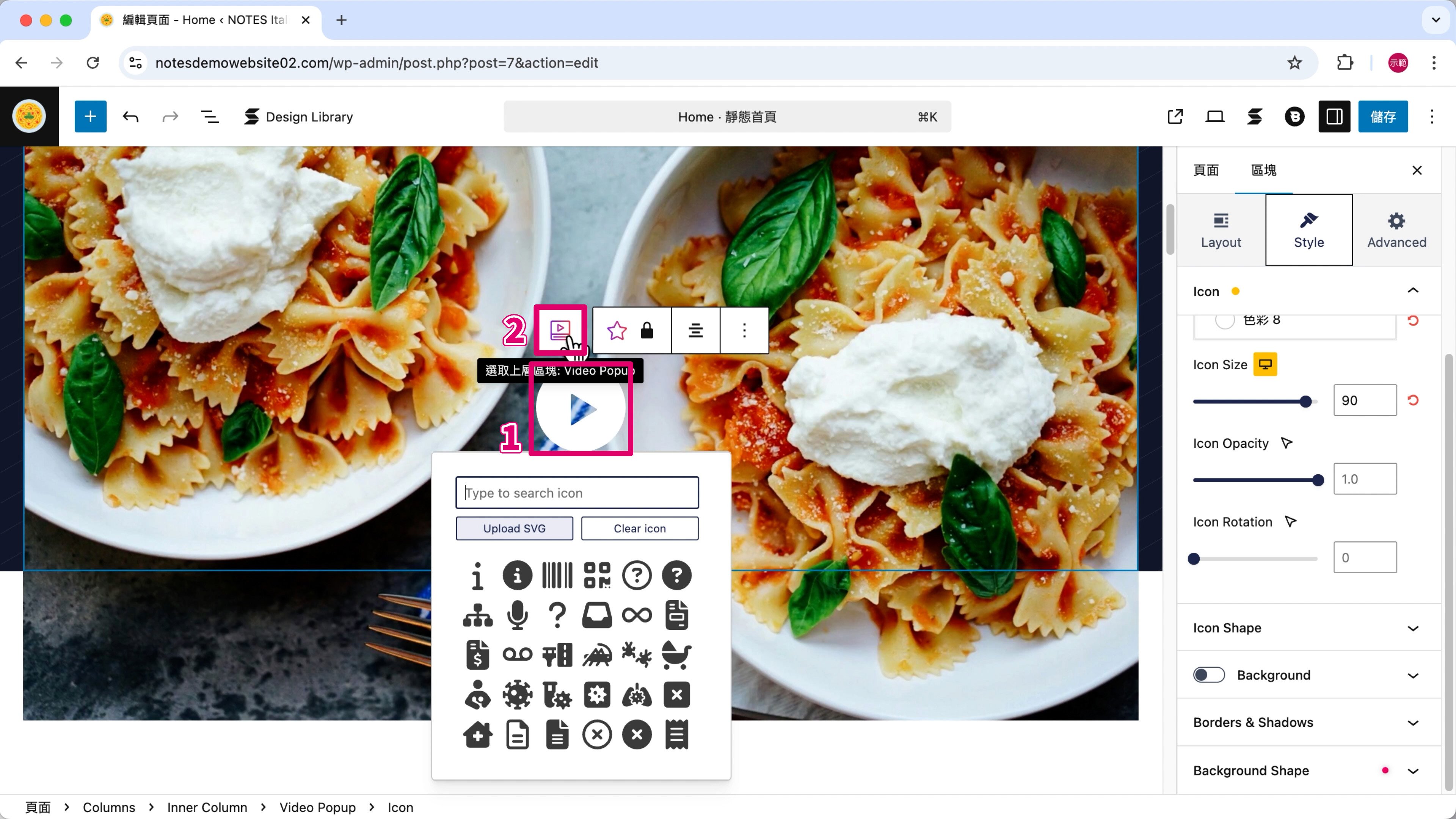Toggle the settings sidebar panel button
This screenshot has height=819, width=1456.
coord(1334,116)
